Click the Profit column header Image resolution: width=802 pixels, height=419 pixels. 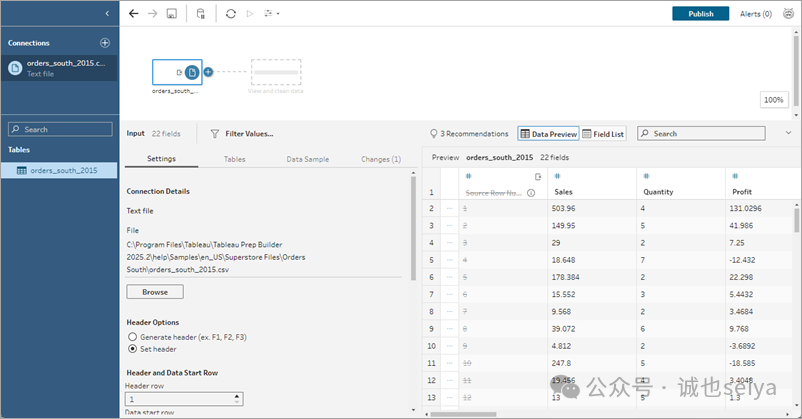pos(742,192)
